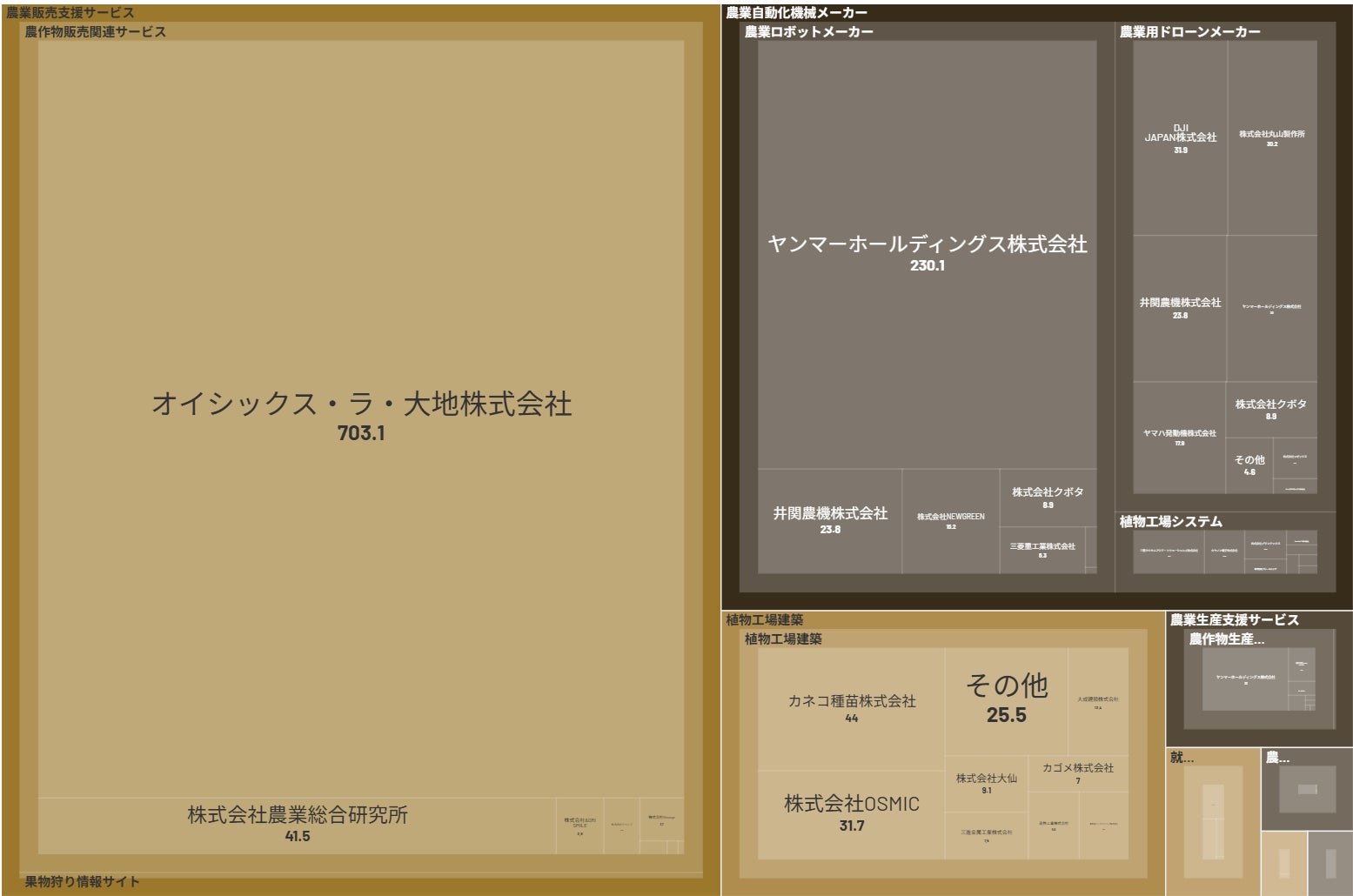
Task: Open the truncated 就... category block
Action: point(1213,821)
